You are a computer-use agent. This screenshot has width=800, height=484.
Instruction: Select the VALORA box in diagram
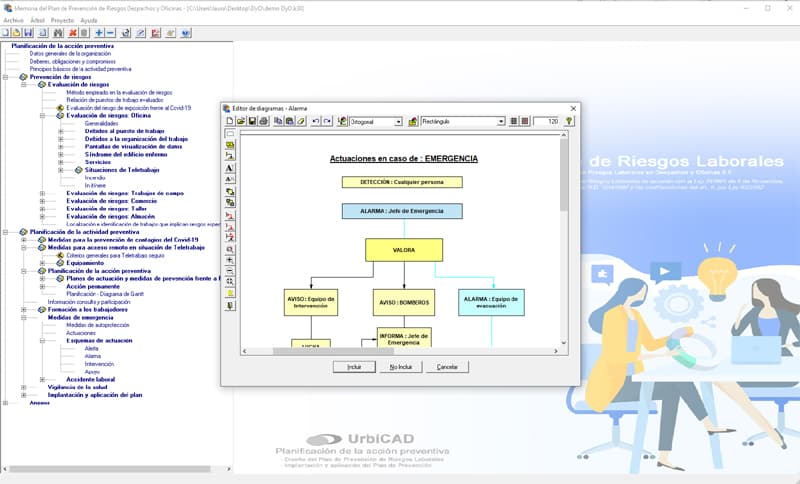[x=404, y=250]
